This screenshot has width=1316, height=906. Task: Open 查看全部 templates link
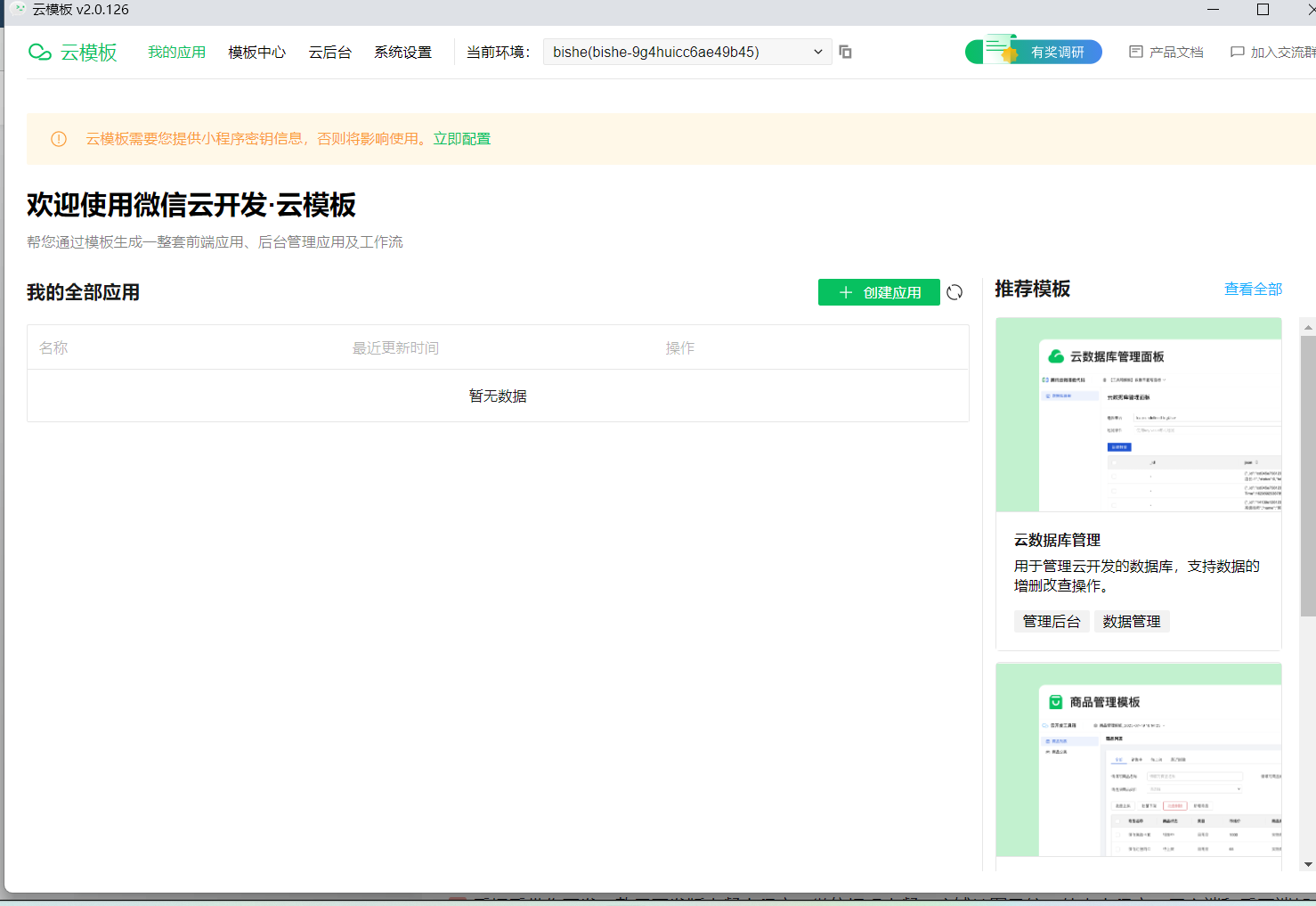tap(1253, 290)
